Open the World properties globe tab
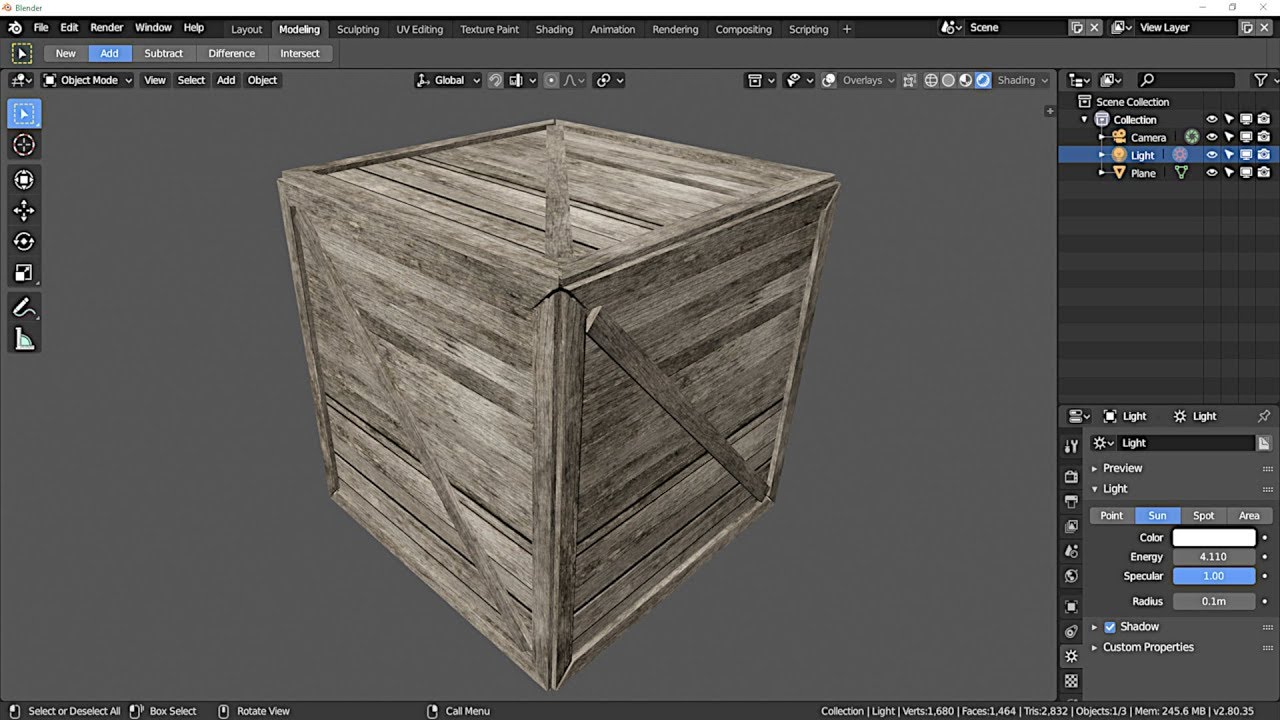 tap(1071, 576)
